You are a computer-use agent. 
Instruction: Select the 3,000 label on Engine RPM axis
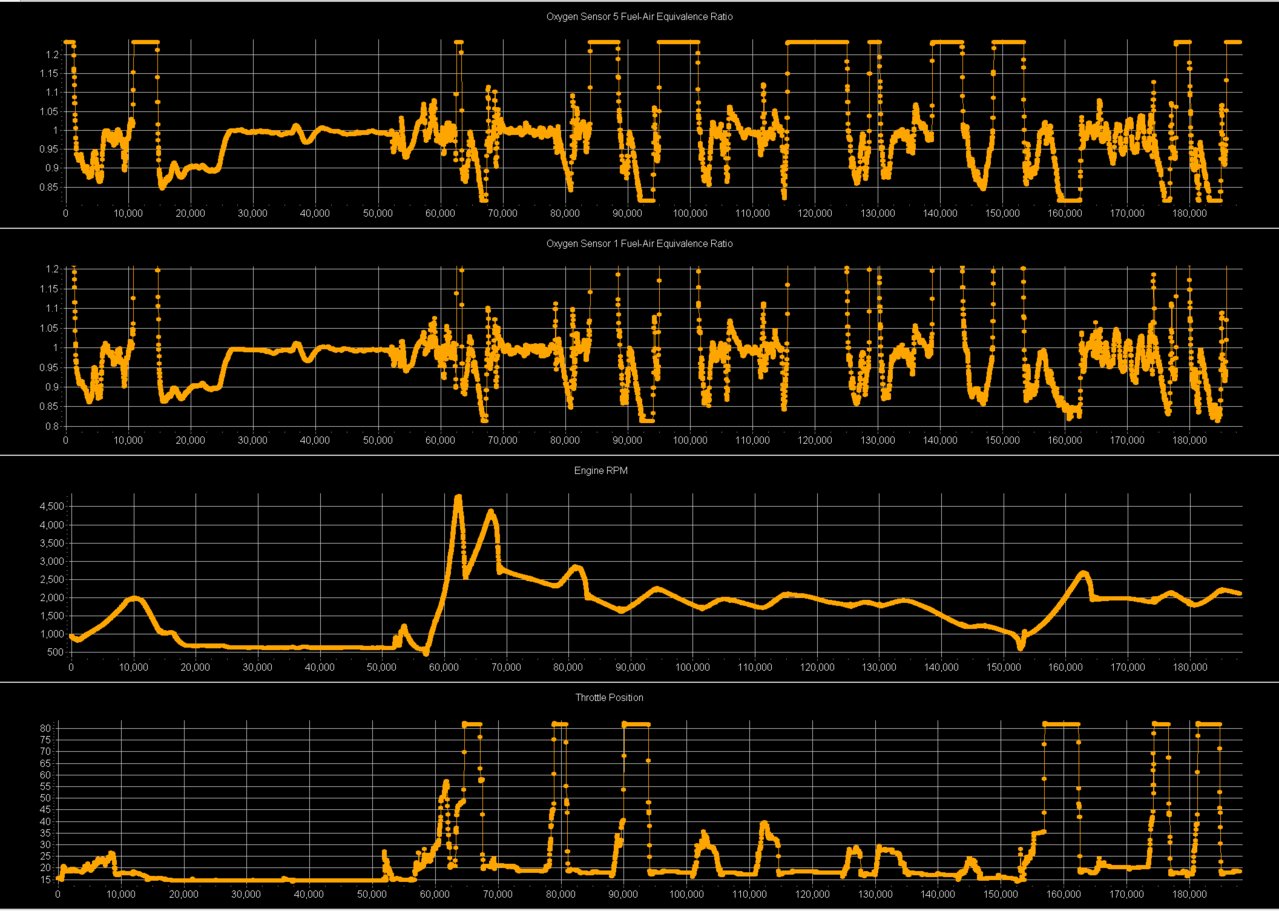(x=53, y=561)
